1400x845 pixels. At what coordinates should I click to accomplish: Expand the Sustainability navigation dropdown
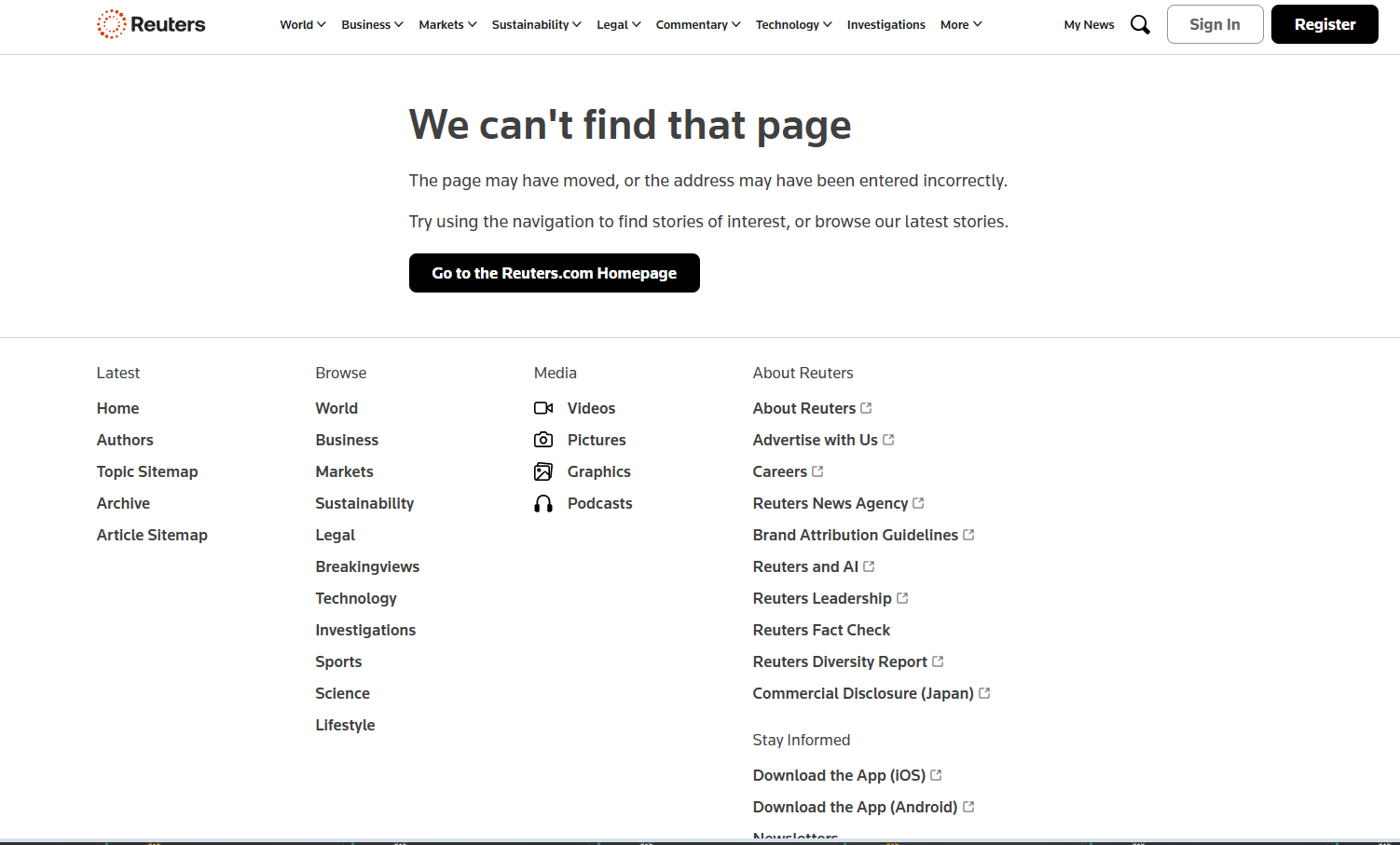tap(537, 25)
